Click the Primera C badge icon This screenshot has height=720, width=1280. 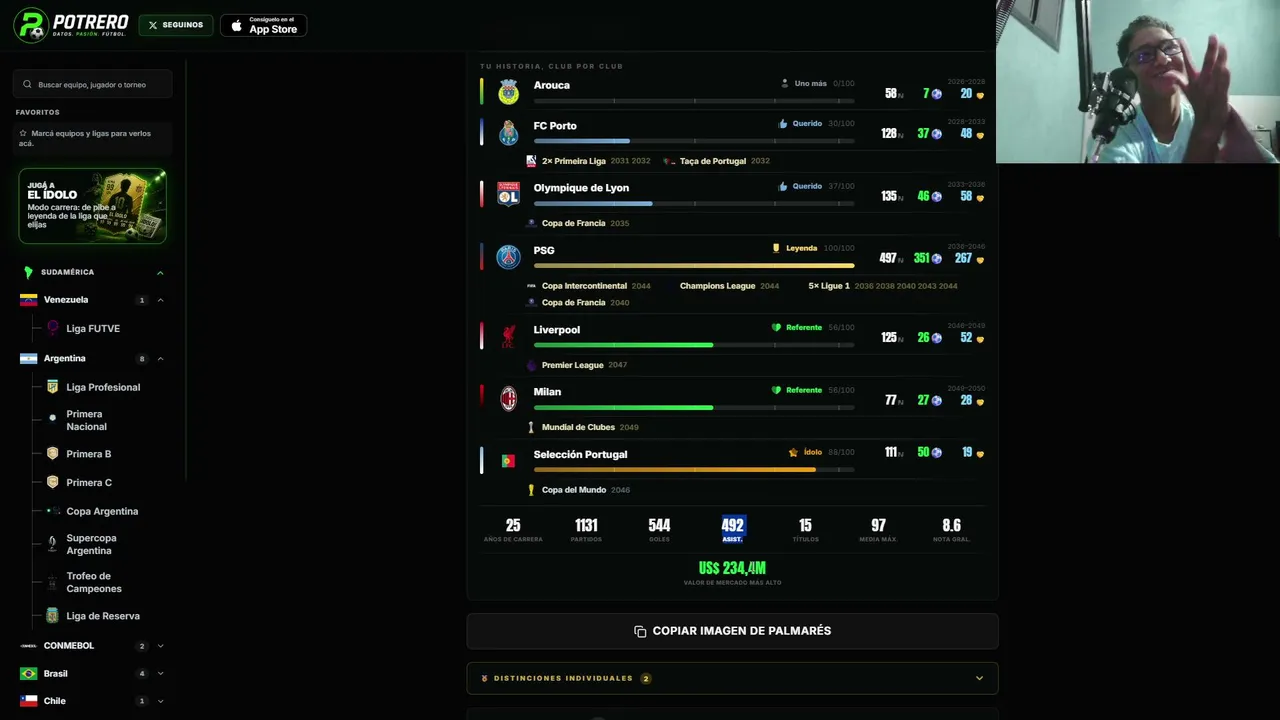[53, 482]
